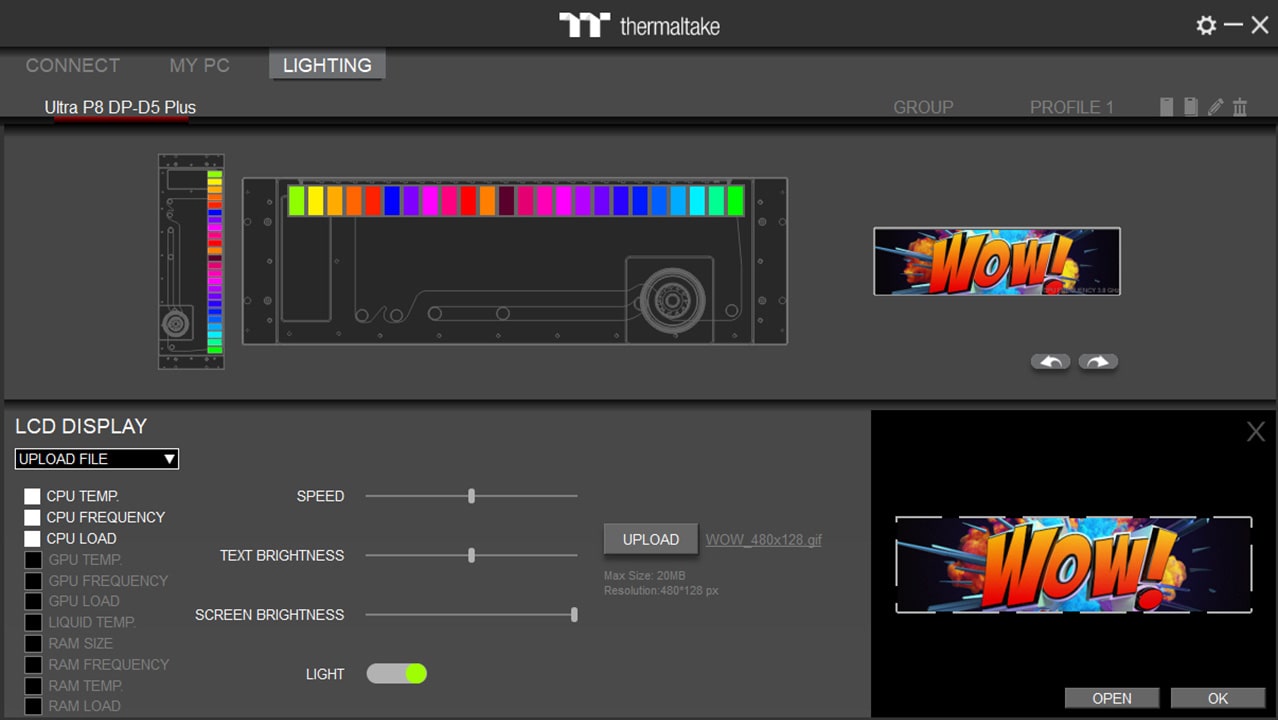The image size is (1278, 720).
Task: Enable the CPU TEMP. checkbox
Action: 33,496
